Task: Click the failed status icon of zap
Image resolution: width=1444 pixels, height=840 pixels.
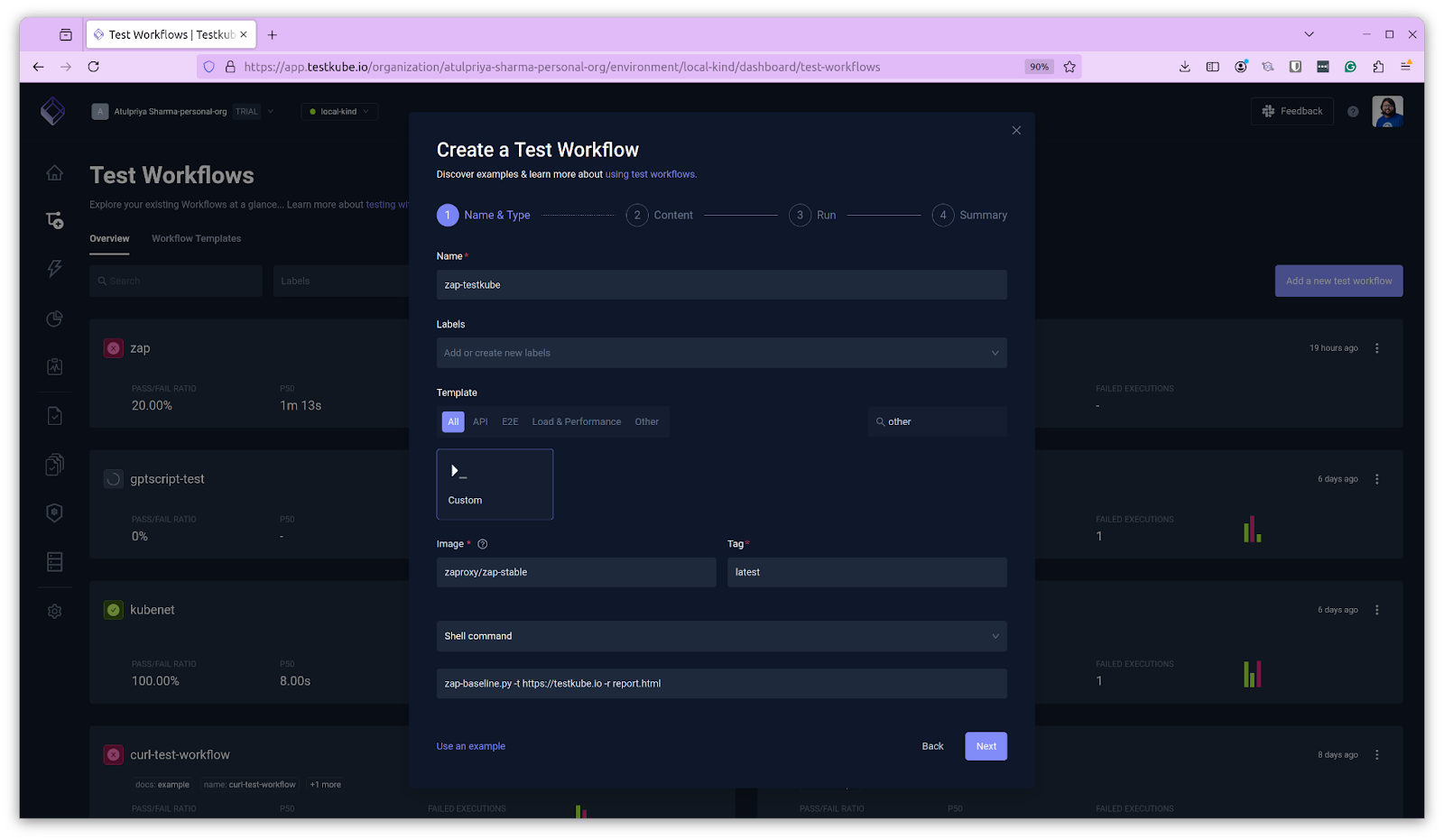Action: click(114, 348)
